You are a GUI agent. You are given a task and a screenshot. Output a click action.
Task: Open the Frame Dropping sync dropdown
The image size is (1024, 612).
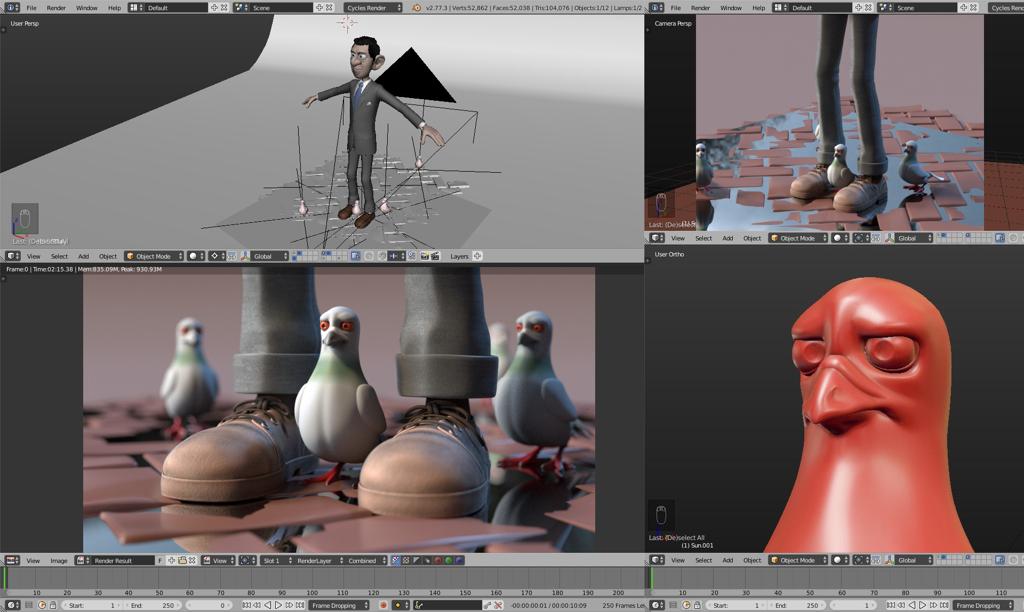coord(339,605)
